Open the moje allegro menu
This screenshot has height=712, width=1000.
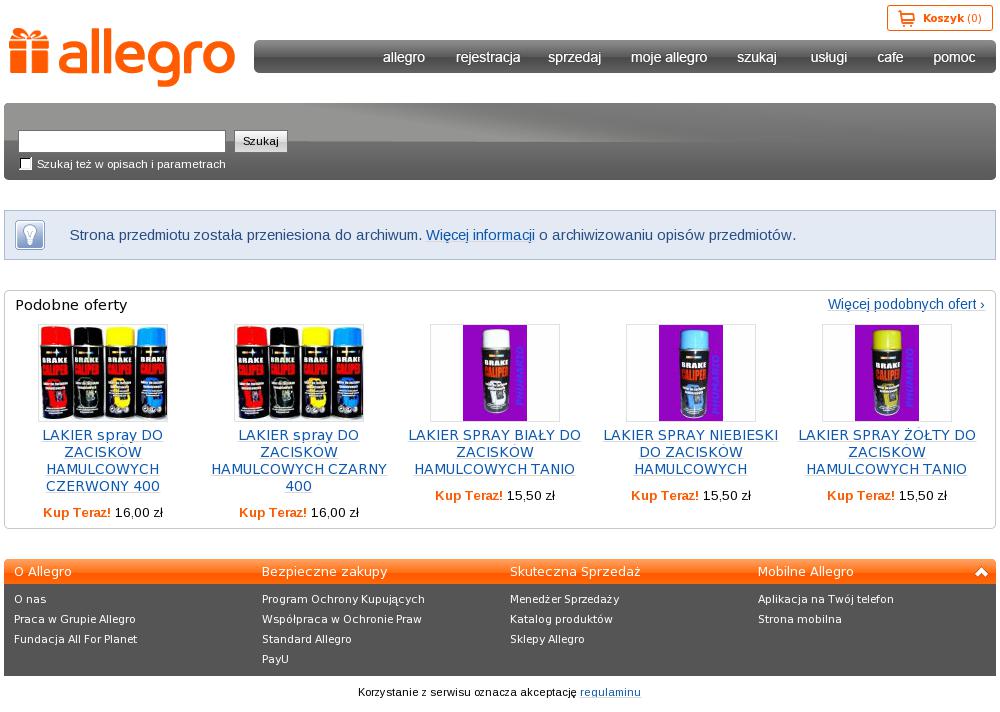click(669, 57)
